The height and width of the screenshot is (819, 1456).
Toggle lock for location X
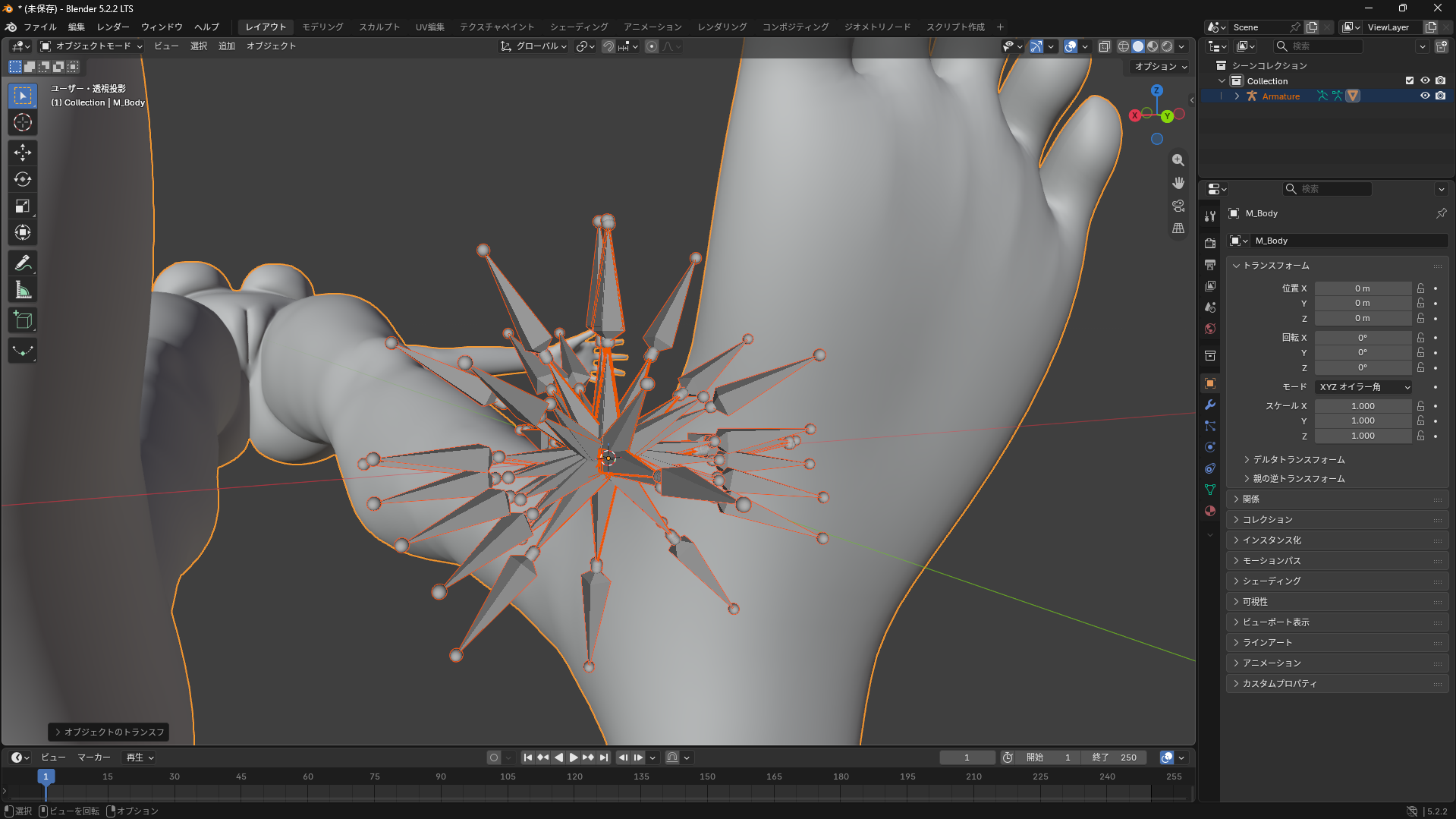[1420, 288]
